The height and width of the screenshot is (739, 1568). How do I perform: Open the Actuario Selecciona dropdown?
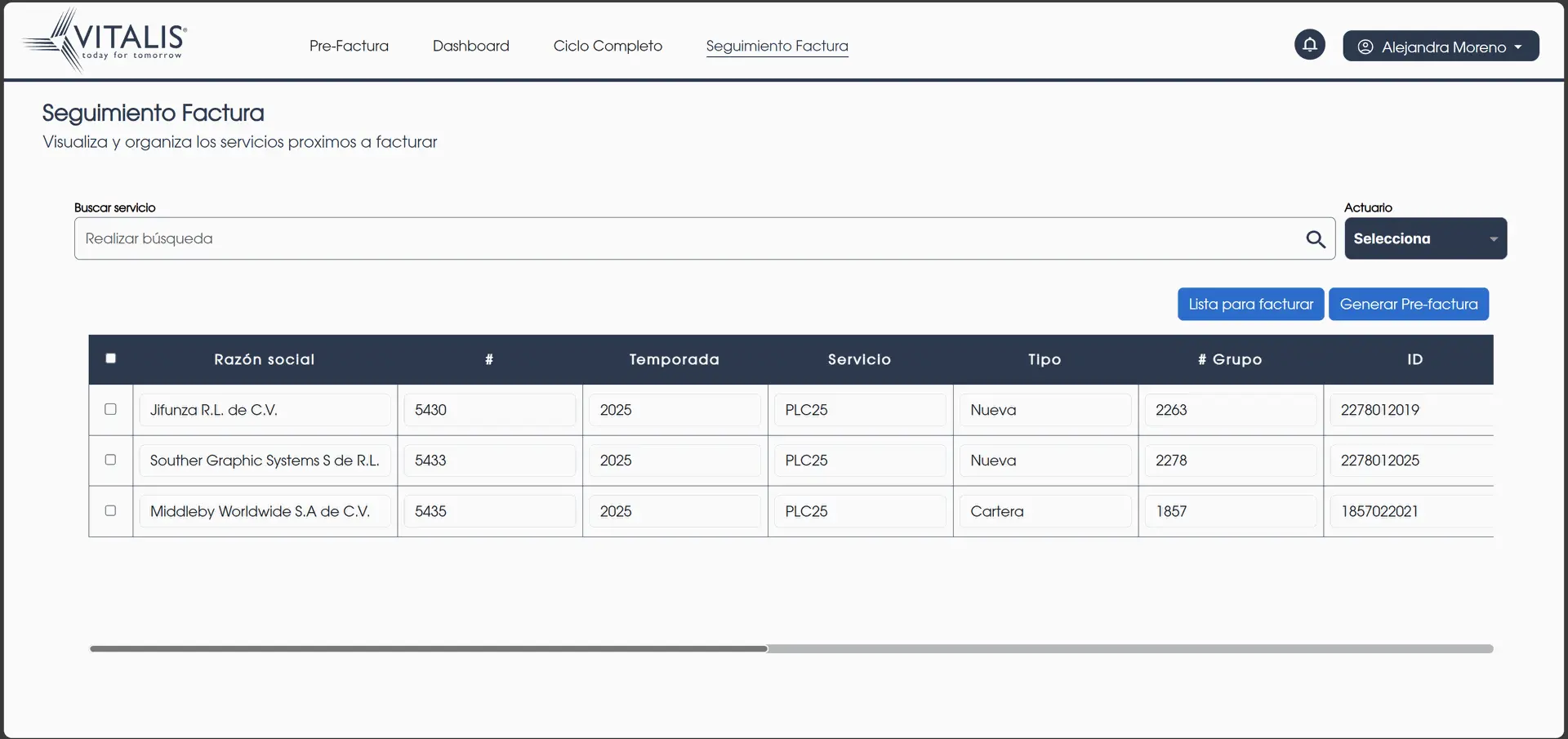click(1425, 239)
